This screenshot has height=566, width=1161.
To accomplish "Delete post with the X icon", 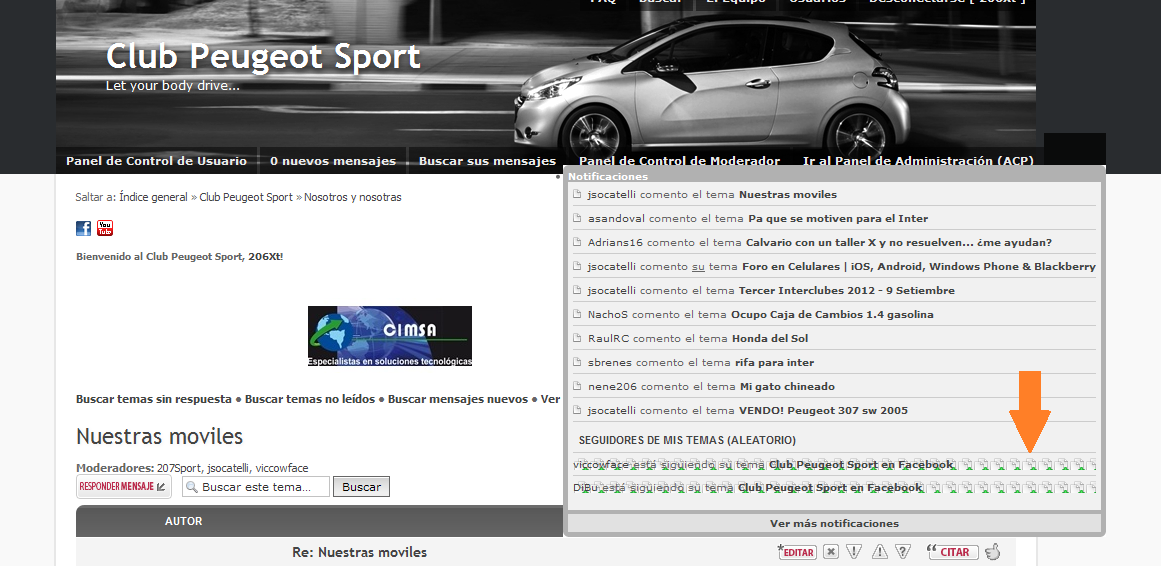I will coord(832,552).
